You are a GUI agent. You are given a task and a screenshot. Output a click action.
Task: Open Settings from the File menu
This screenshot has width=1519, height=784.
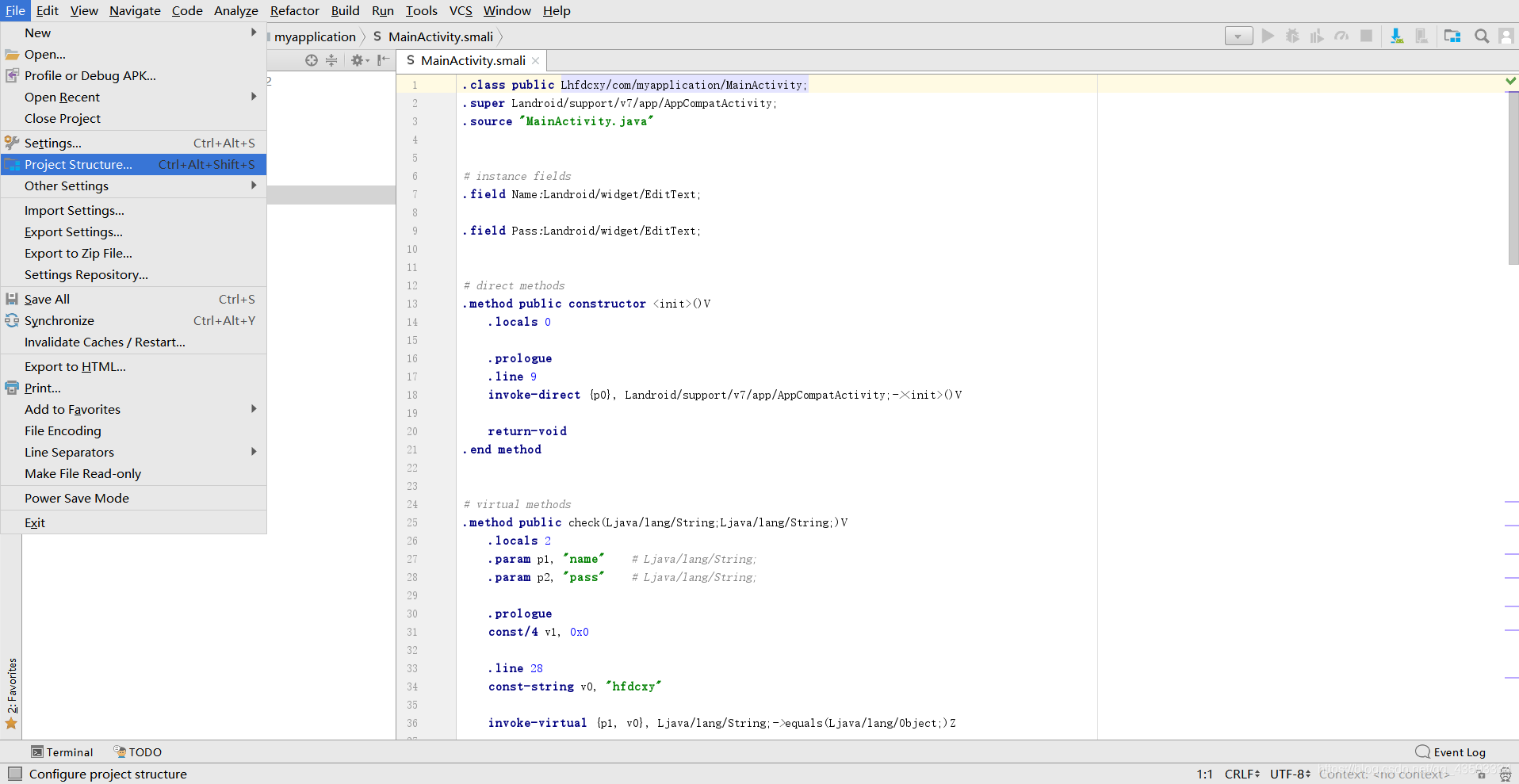[x=133, y=143]
